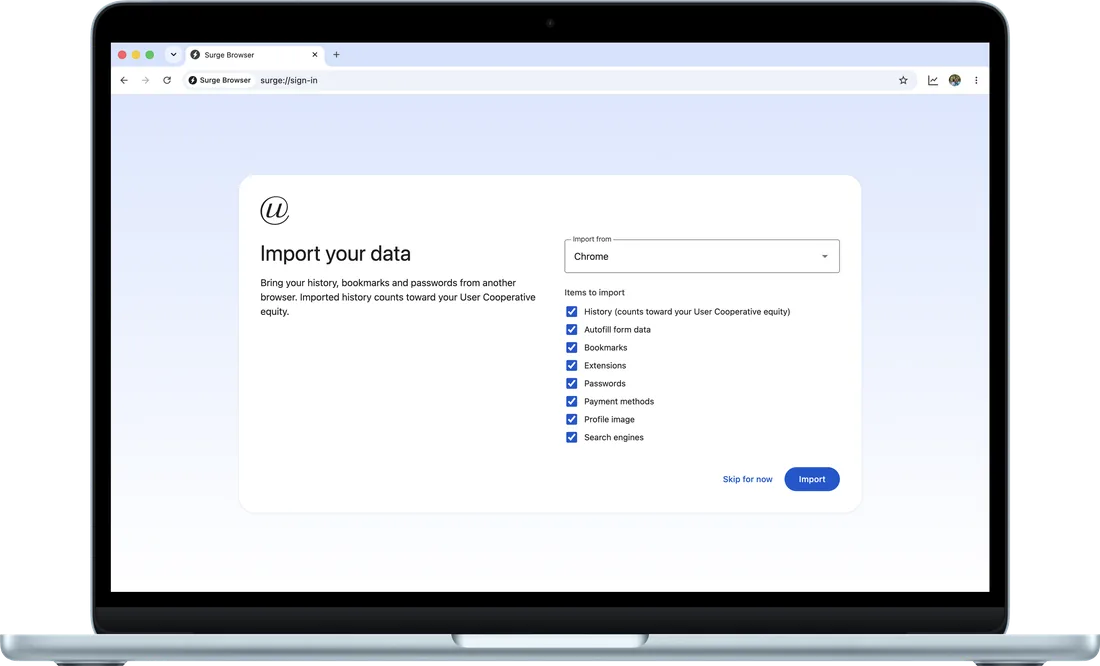
Task: Open the chart stats icon in toolbar
Action: point(932,81)
